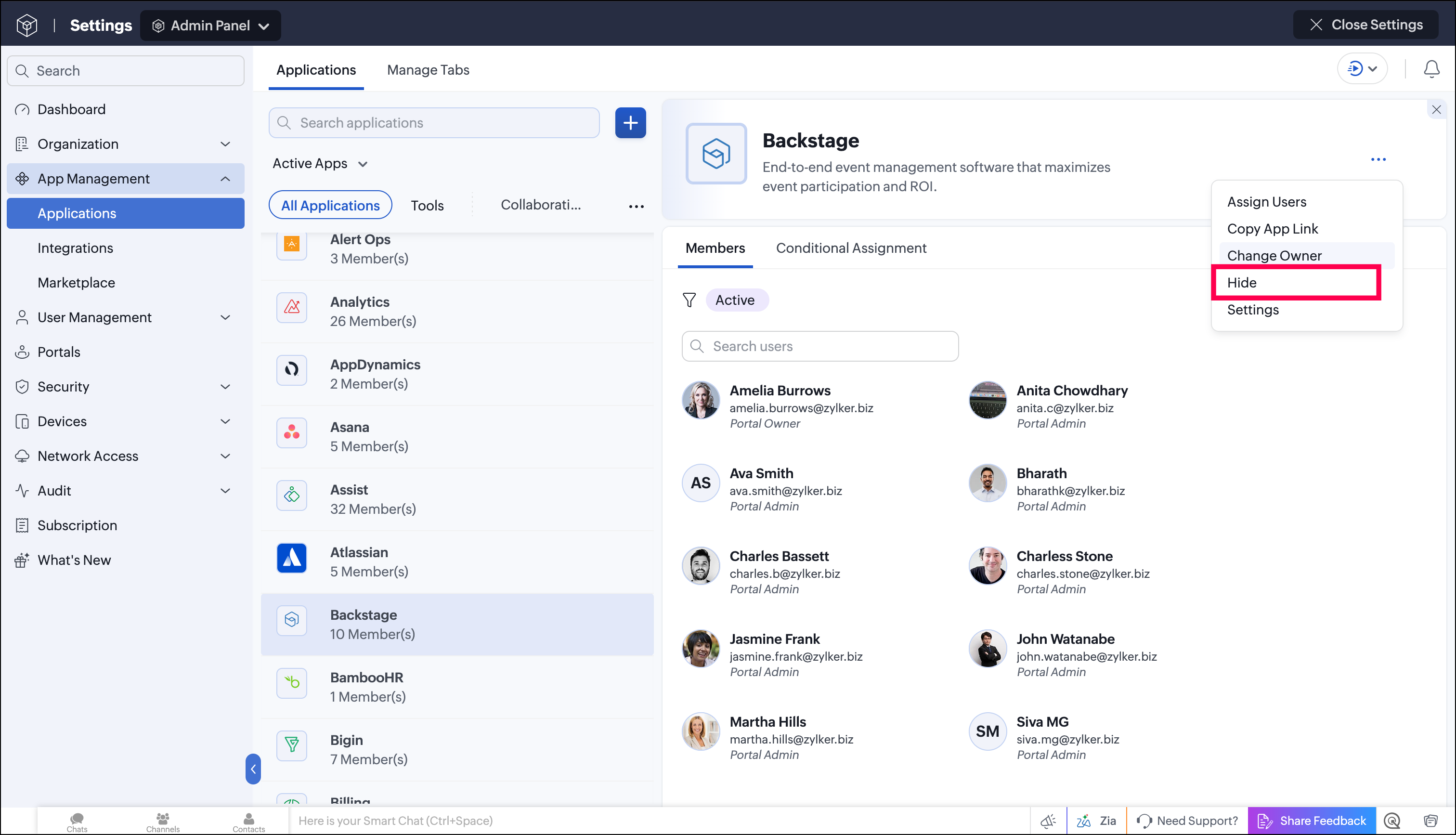Click the Share Feedback button
The height and width of the screenshot is (835, 1456).
1312,821
